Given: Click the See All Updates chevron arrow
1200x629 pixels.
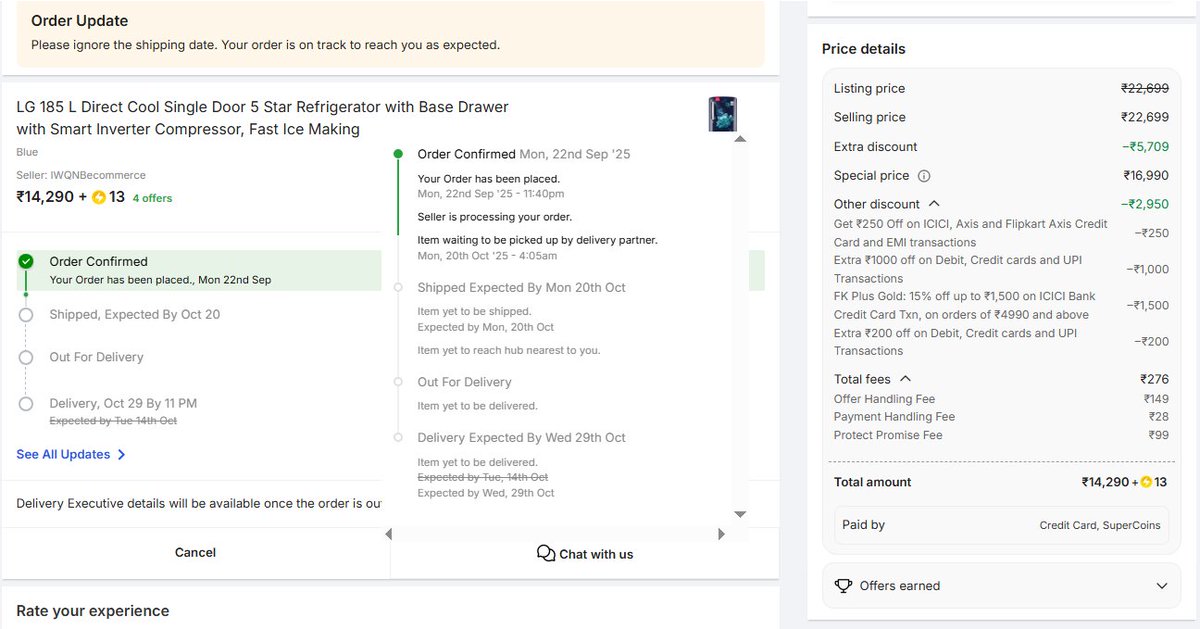Looking at the screenshot, I should point(122,454).
